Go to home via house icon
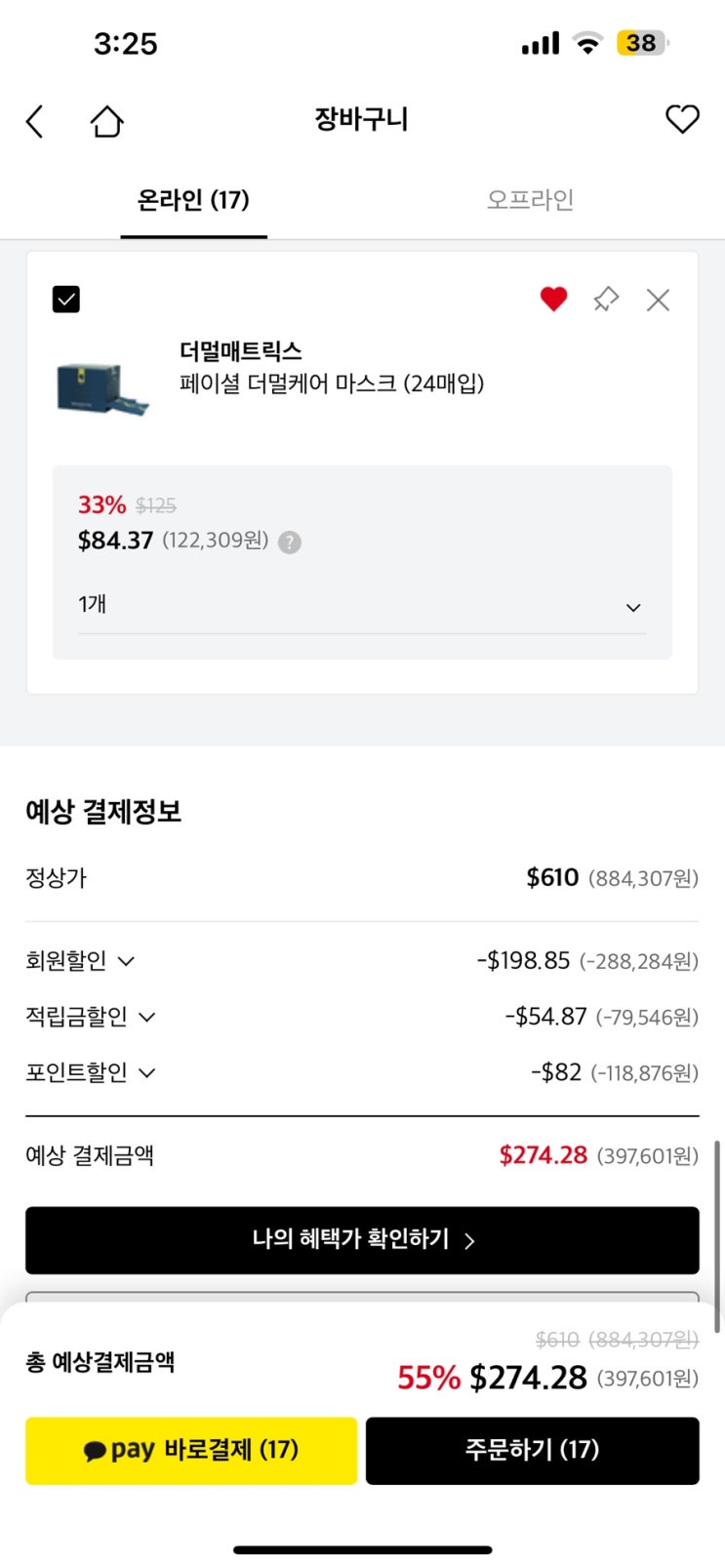725x1568 pixels. (106, 122)
